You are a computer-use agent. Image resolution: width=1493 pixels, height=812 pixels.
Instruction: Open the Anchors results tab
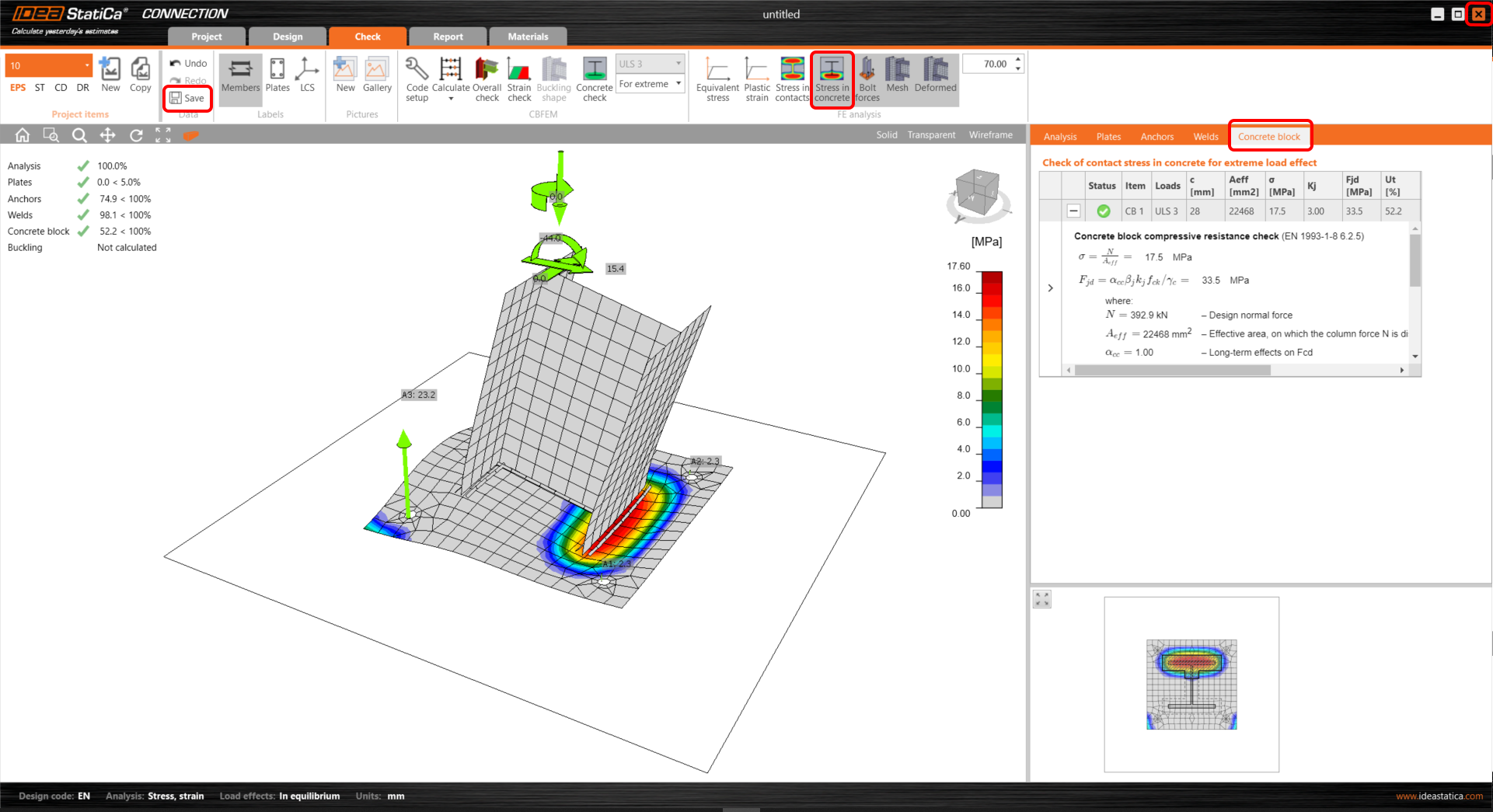(1156, 137)
